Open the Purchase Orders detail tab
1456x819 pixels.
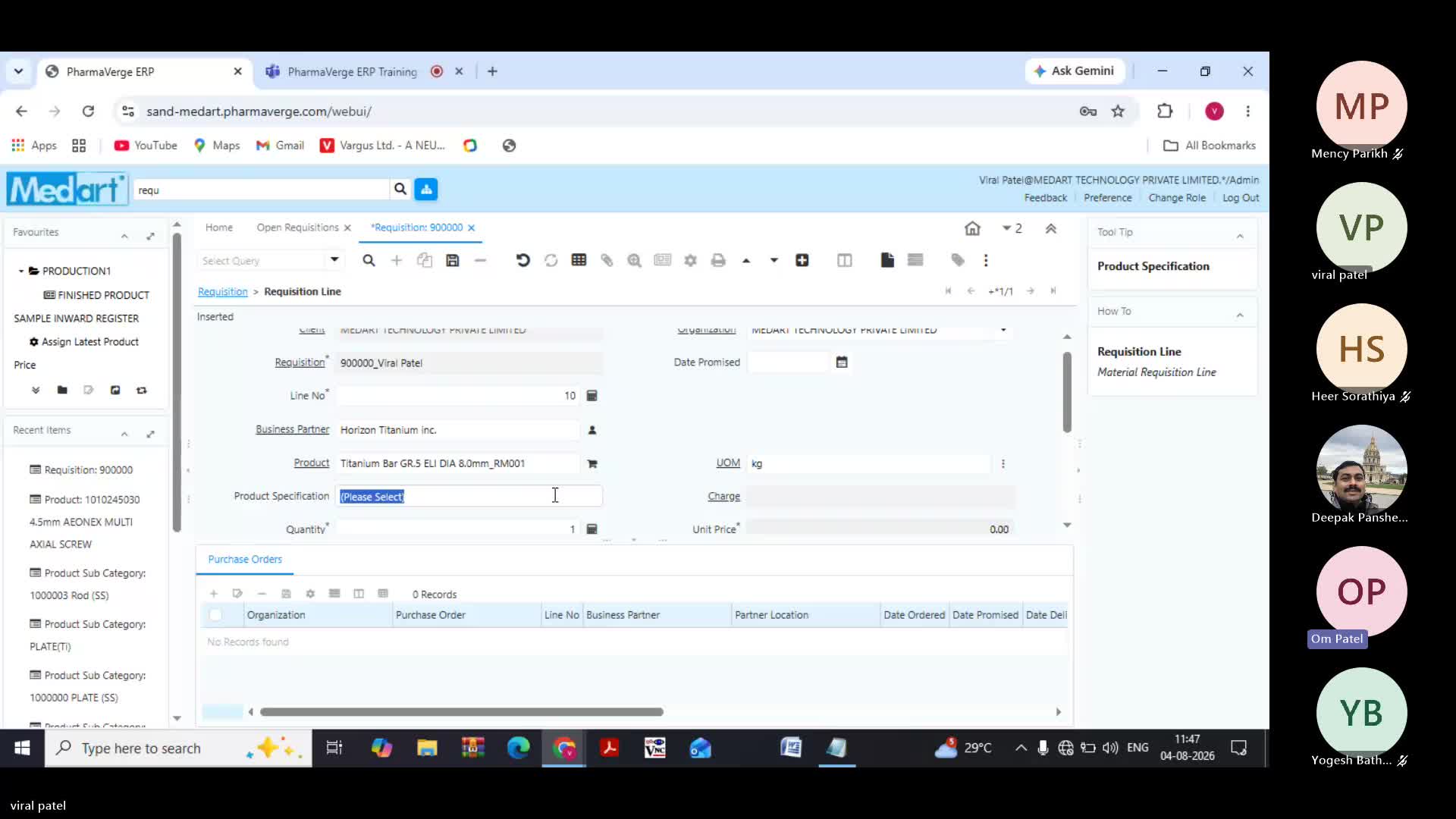[245, 559]
